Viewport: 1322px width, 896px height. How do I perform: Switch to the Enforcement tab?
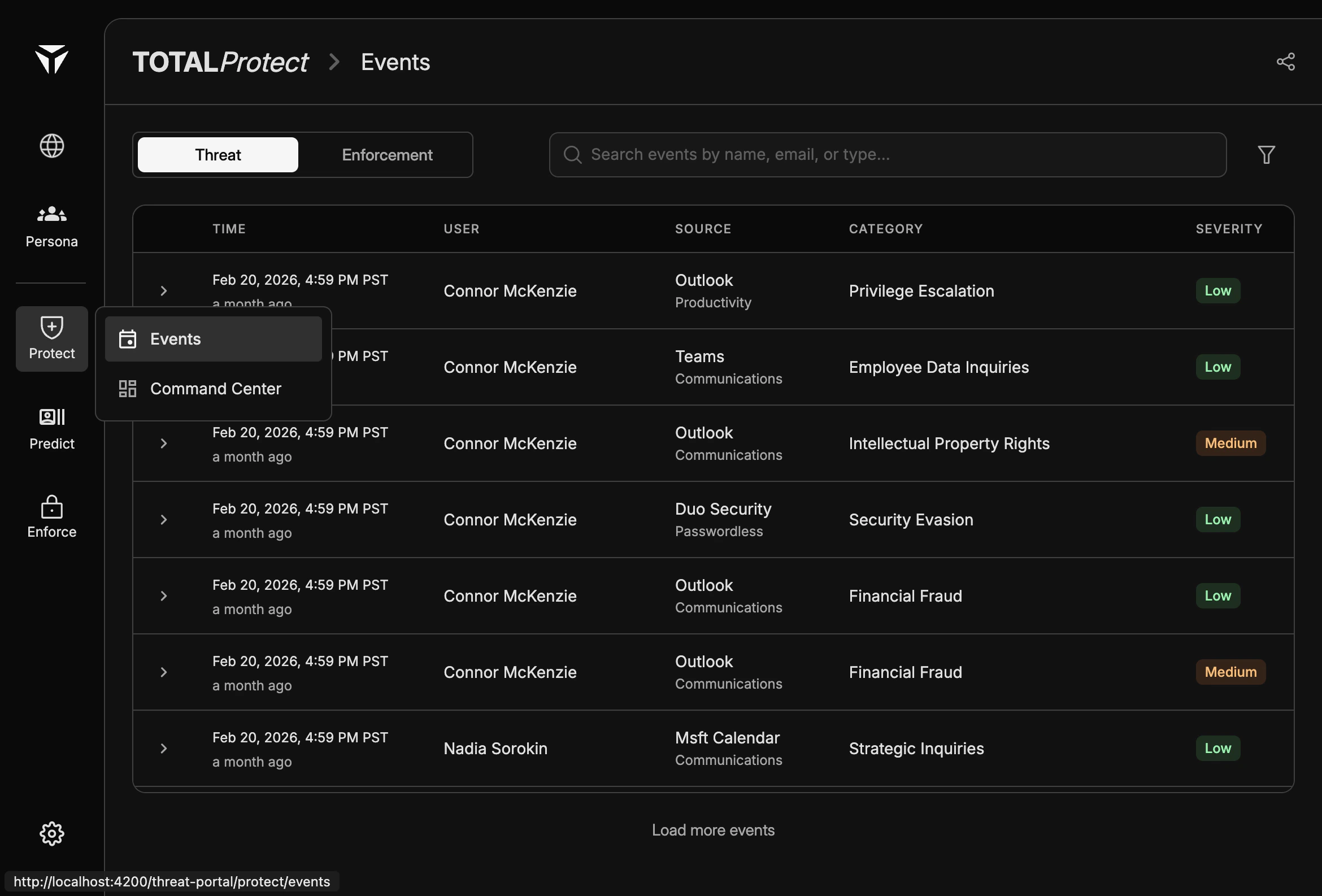point(387,154)
